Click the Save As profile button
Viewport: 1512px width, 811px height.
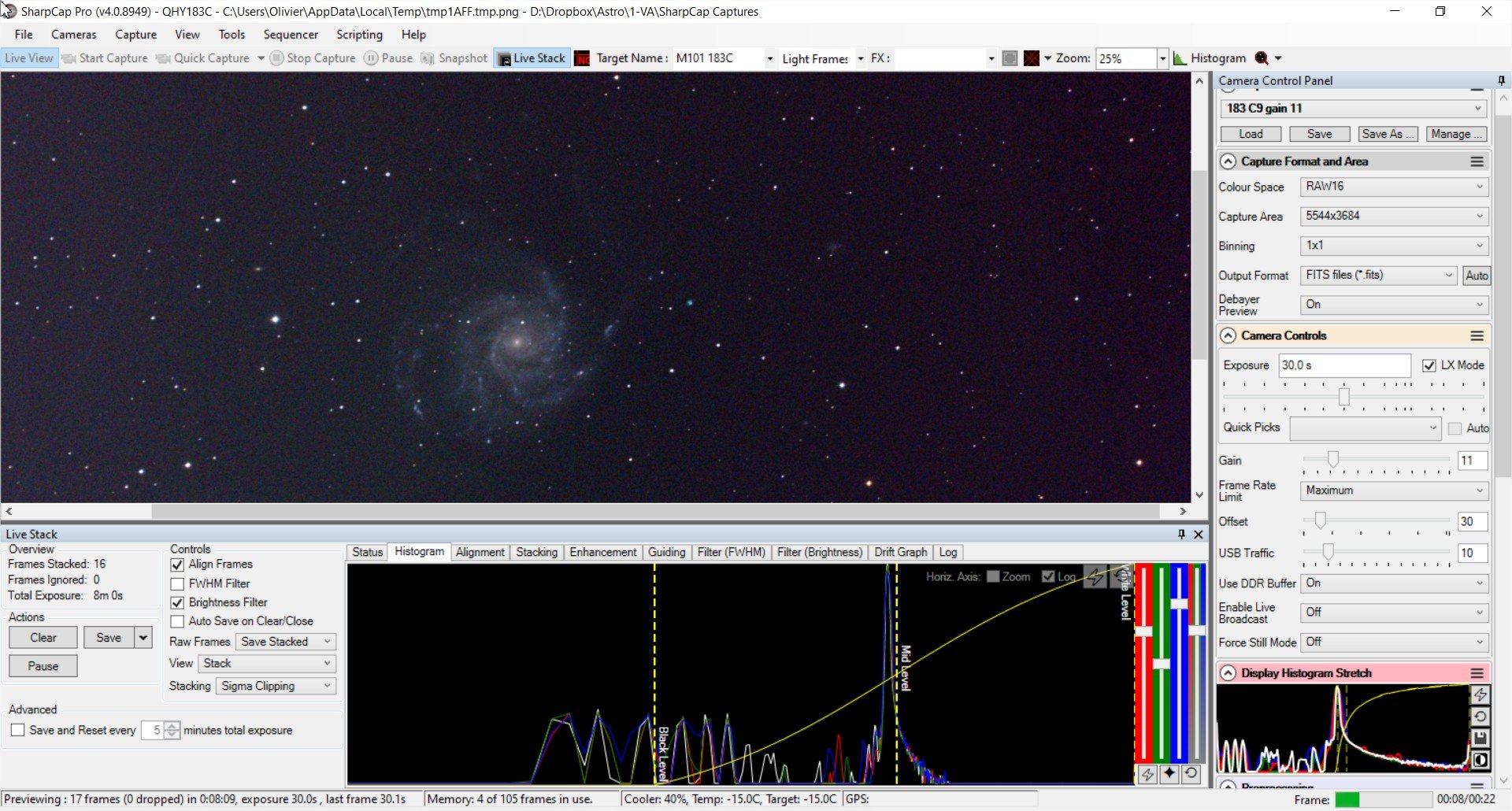[x=1388, y=134]
